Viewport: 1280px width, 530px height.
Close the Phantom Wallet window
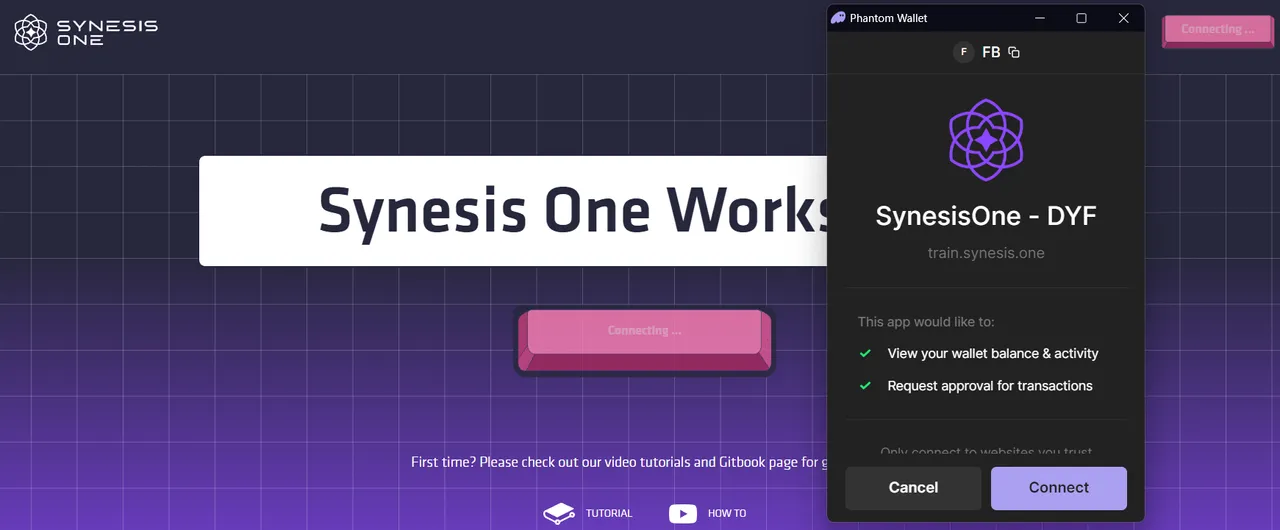click(1123, 18)
